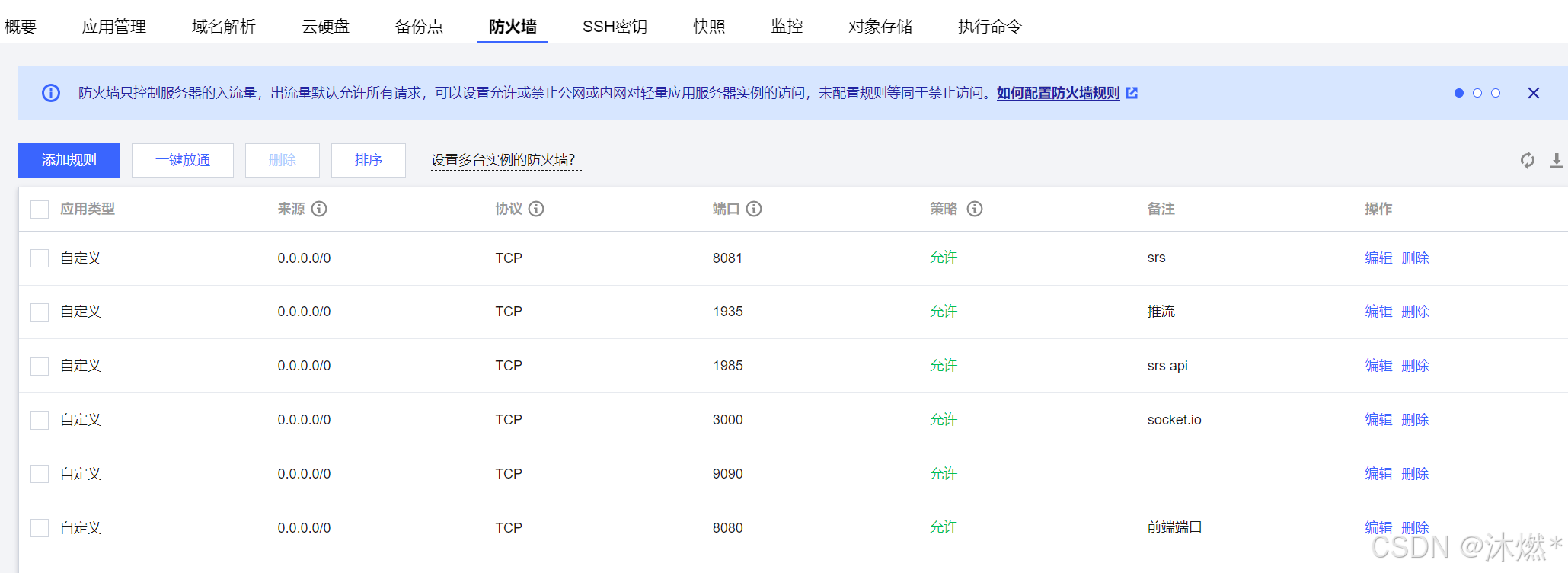Viewport: 1568px width, 573px height.
Task: Click the srs api remark cell
Action: click(1167, 366)
